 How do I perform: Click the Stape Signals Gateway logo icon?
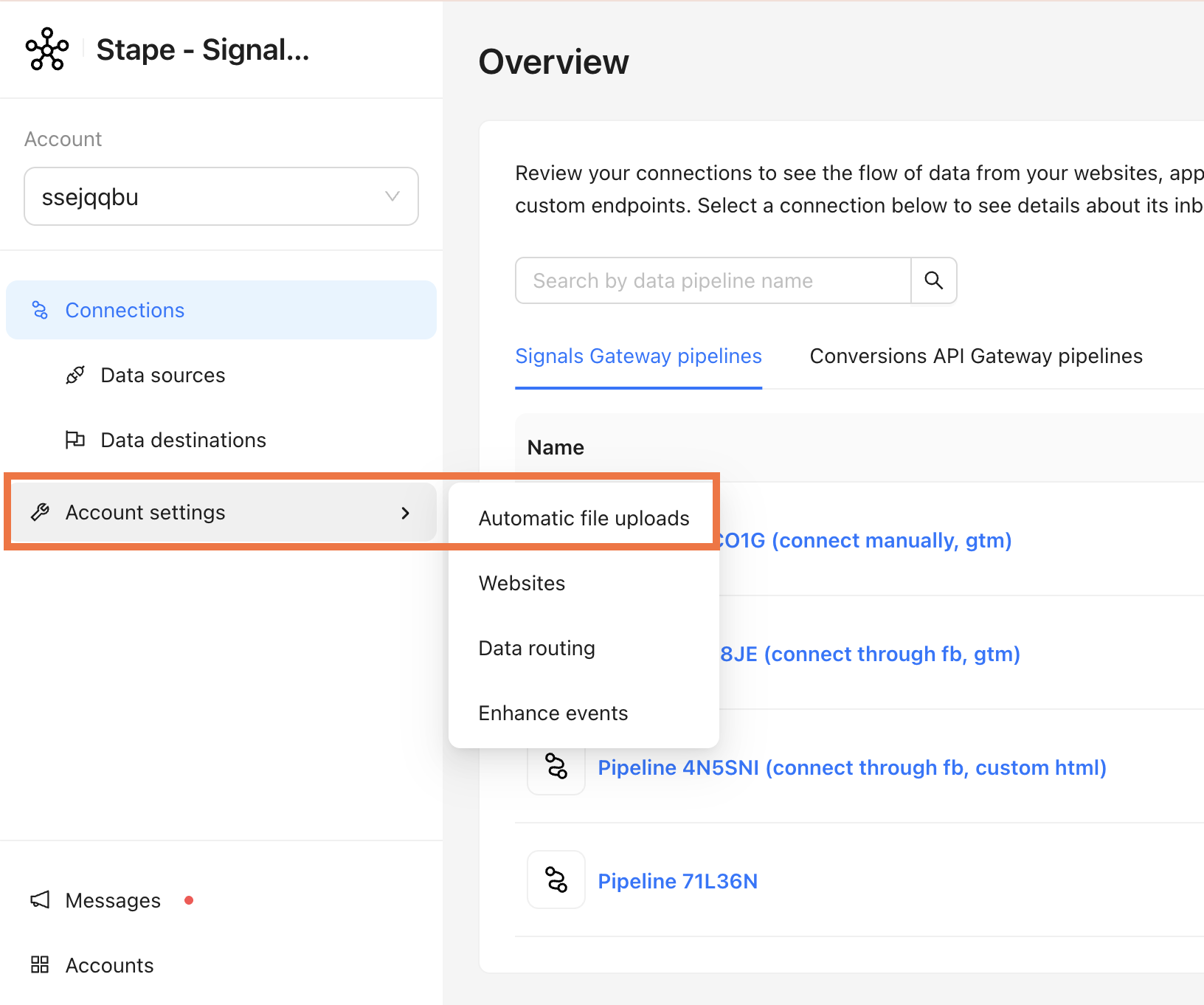click(47, 49)
